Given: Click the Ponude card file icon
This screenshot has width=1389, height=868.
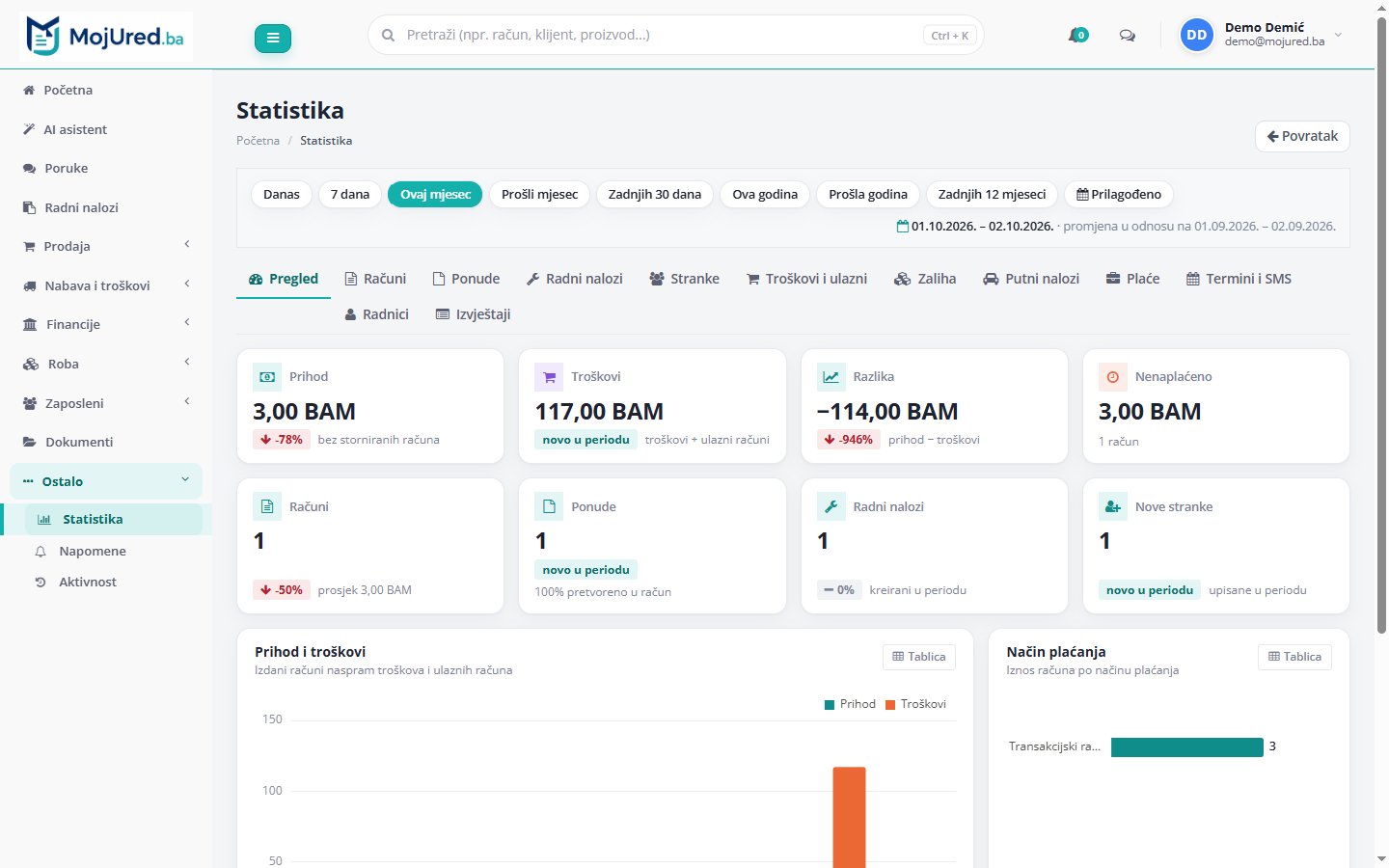Looking at the screenshot, I should (549, 506).
